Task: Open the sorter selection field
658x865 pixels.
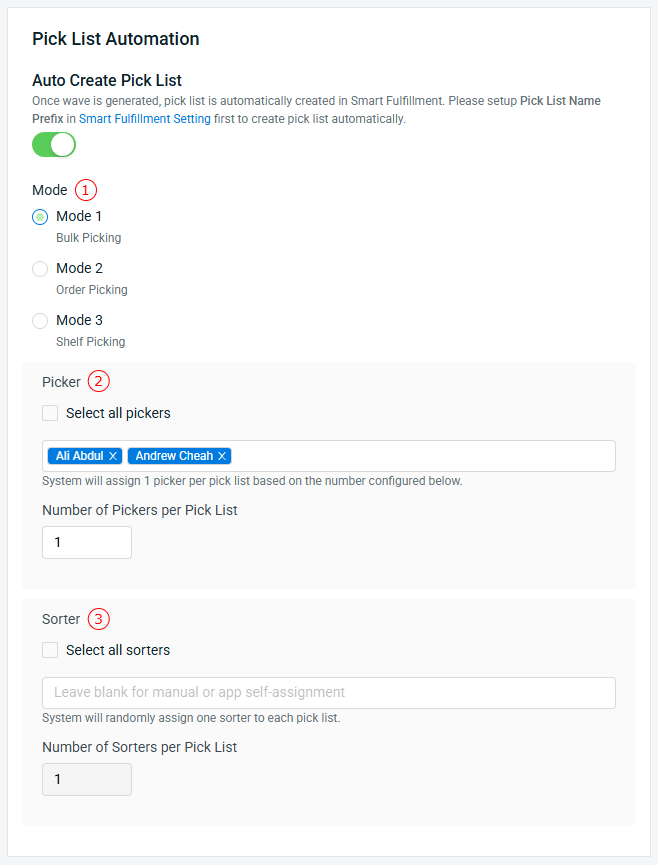Action: pyautogui.click(x=329, y=693)
